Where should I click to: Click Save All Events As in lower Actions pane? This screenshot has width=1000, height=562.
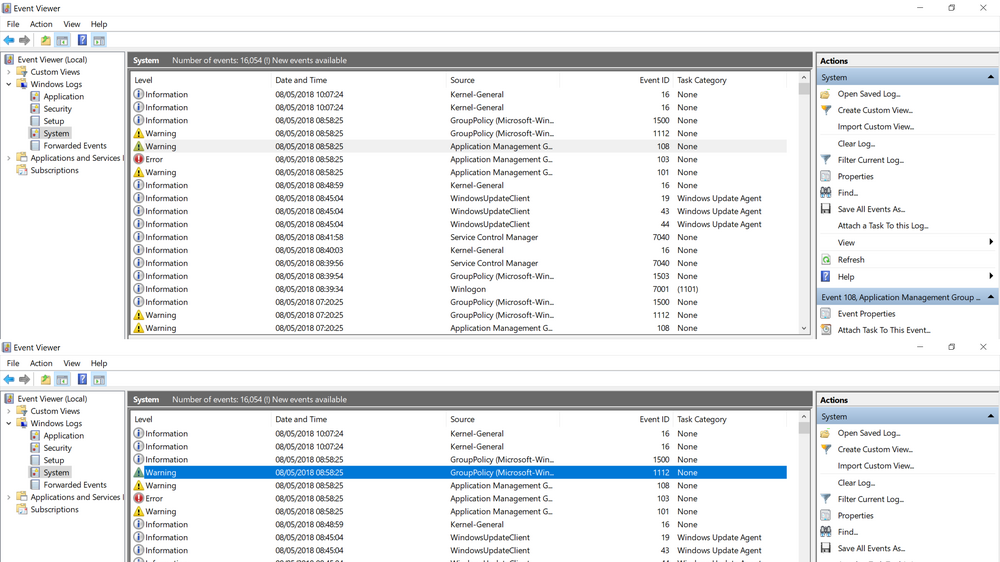(871, 548)
